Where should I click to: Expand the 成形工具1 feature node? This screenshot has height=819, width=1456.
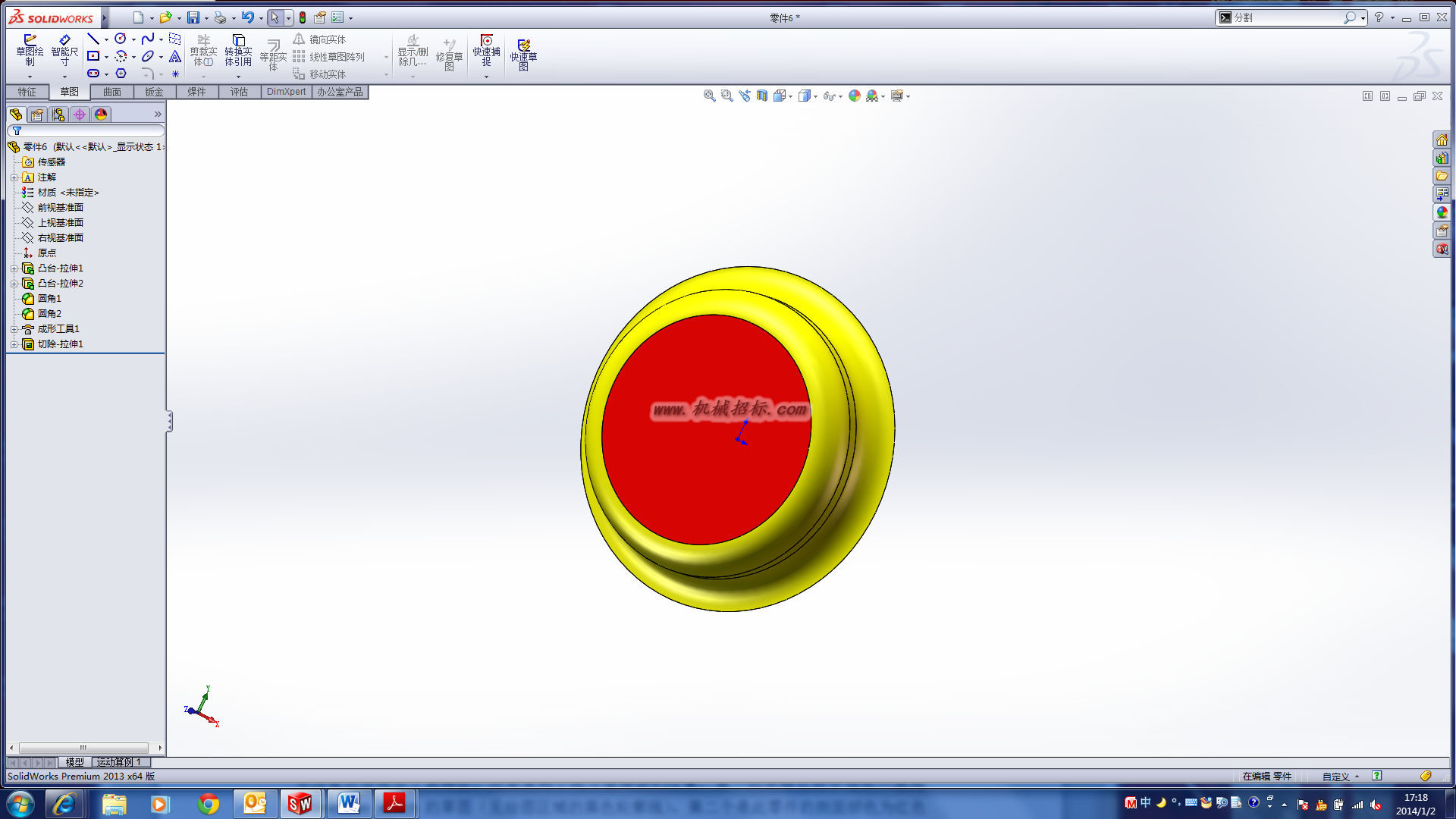click(x=14, y=329)
